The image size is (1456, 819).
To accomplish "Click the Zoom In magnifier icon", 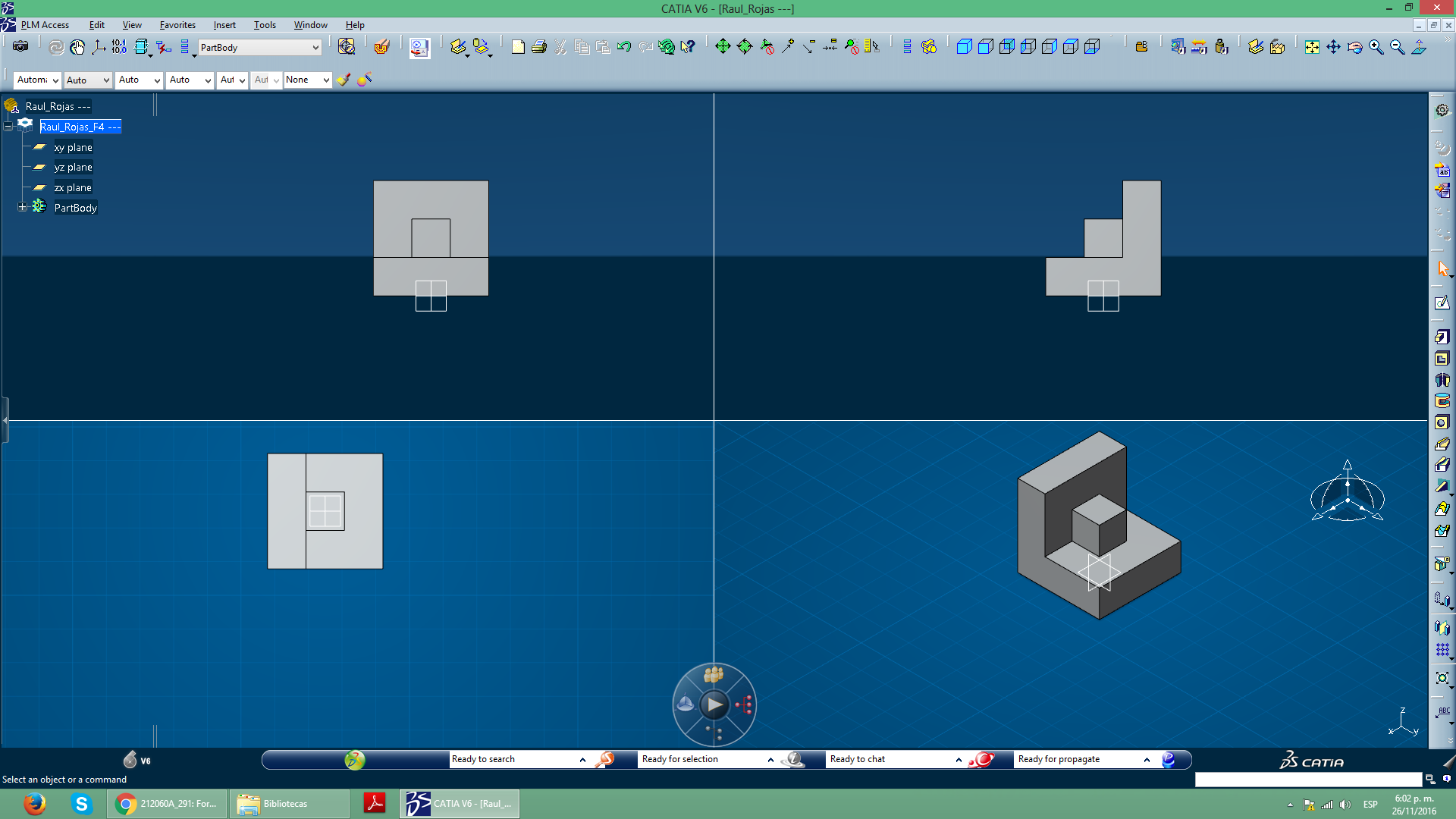I will pos(1376,47).
